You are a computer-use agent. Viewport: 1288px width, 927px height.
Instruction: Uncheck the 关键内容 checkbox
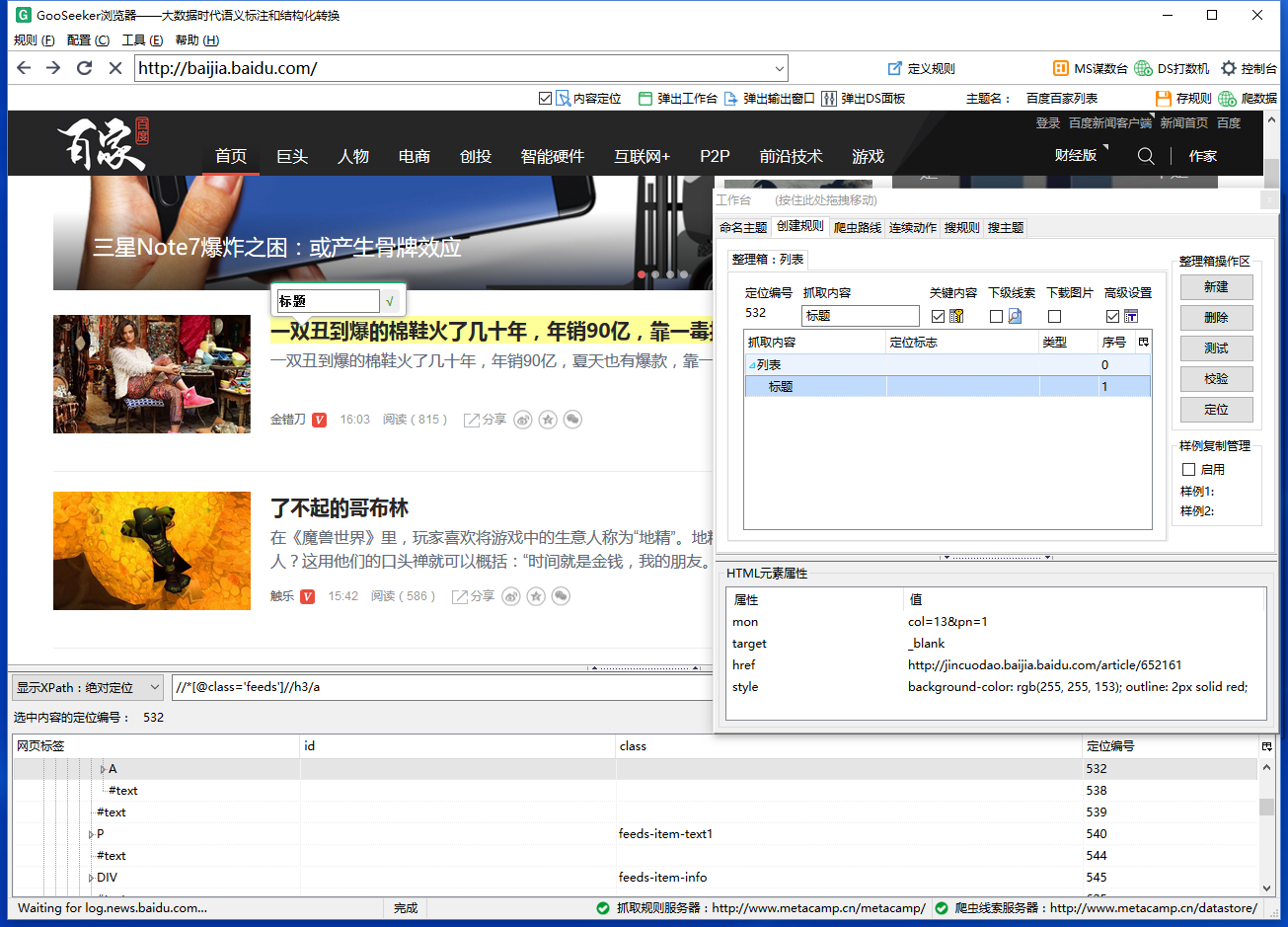click(939, 316)
